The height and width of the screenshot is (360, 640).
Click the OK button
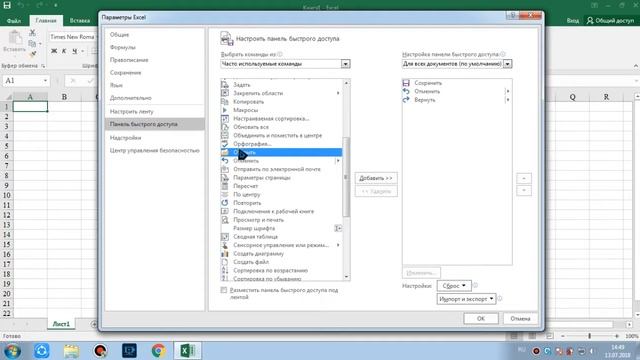point(481,318)
